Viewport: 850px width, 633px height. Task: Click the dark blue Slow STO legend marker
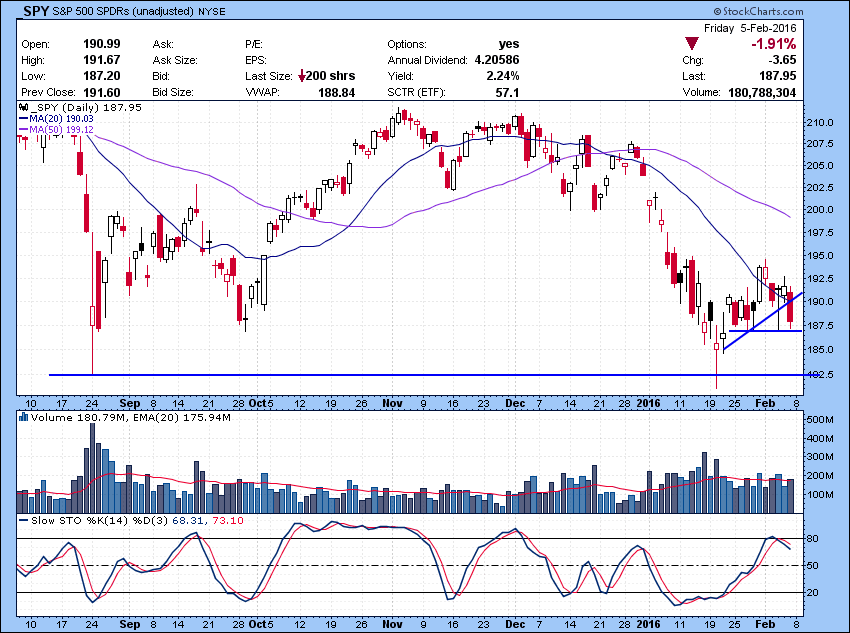[23, 520]
